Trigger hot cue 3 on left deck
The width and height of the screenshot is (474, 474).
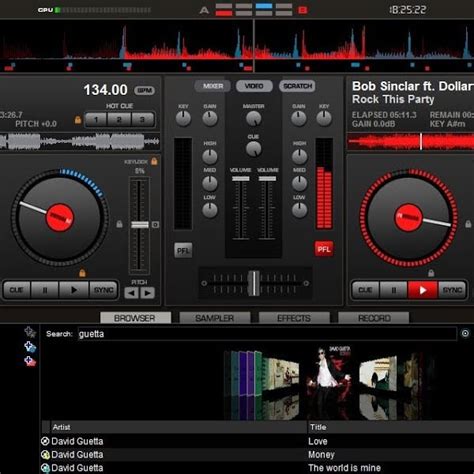[142, 119]
